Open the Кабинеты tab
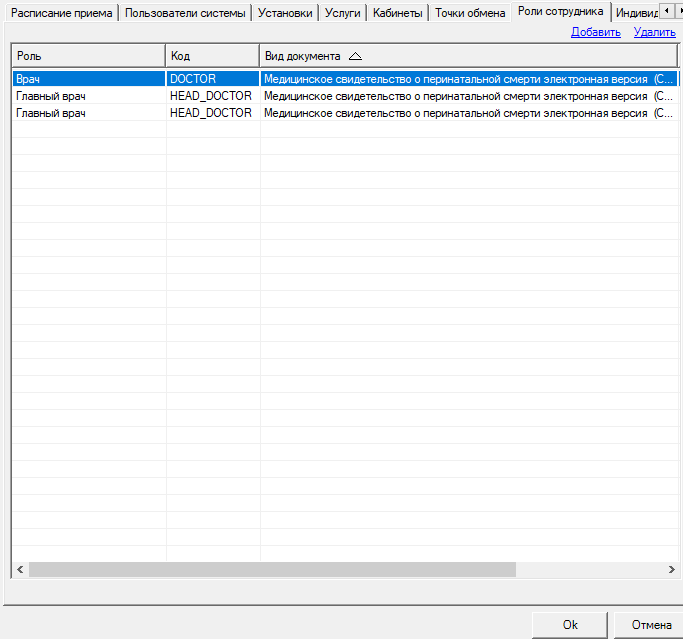The image size is (683, 639). coord(397,13)
